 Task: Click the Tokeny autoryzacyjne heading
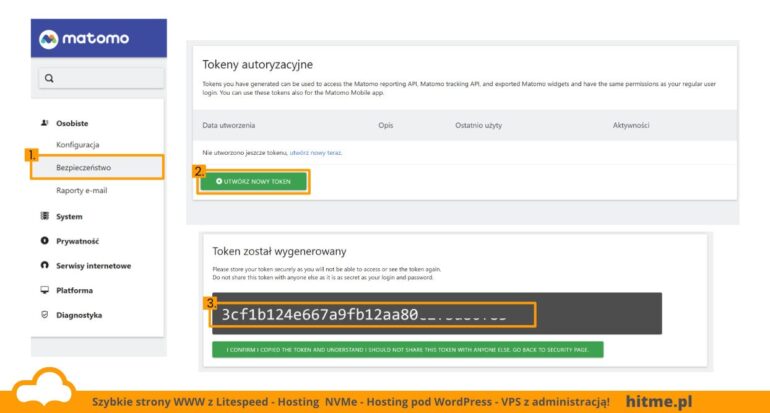(257, 64)
